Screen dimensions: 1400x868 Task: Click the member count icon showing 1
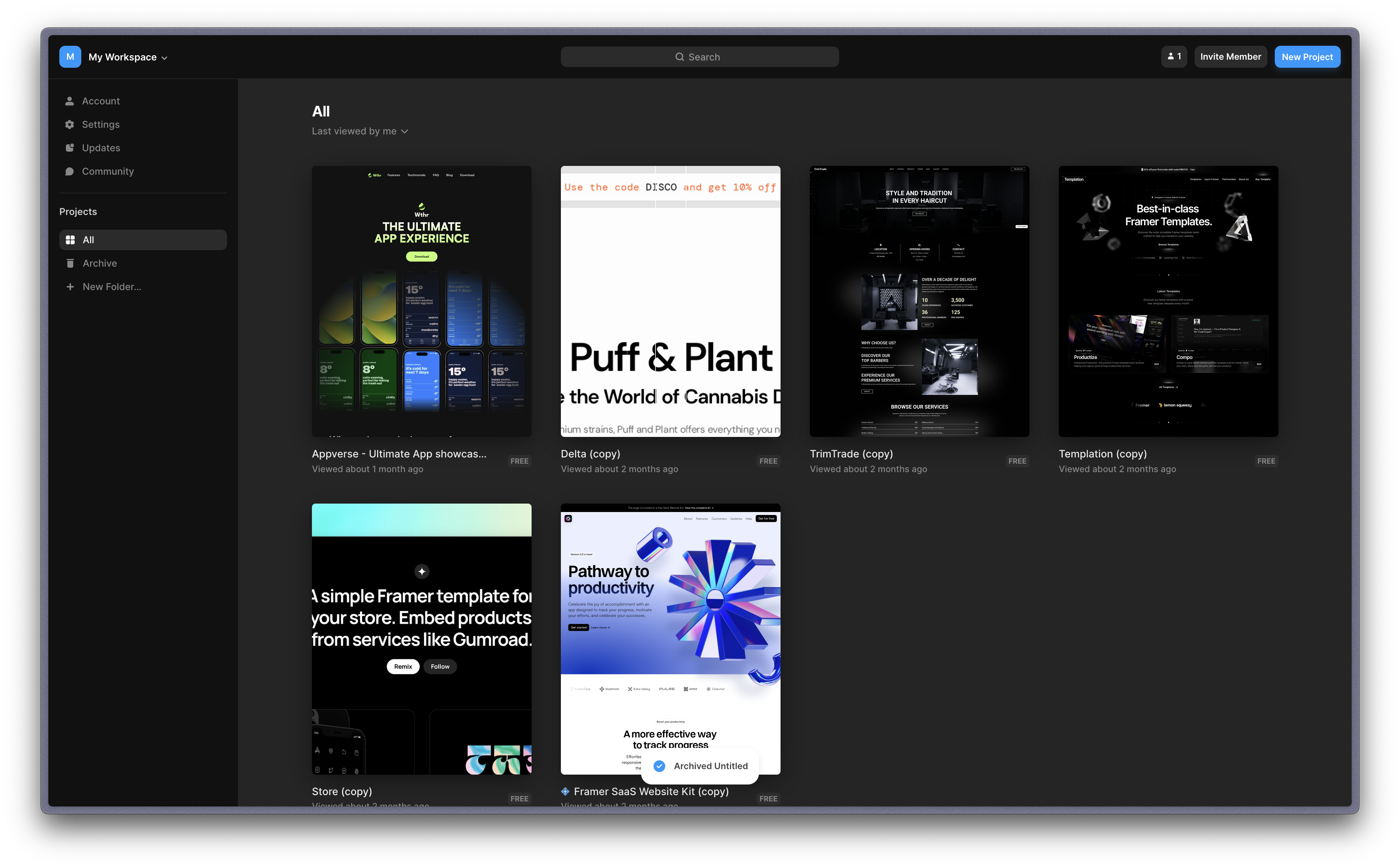click(1174, 56)
